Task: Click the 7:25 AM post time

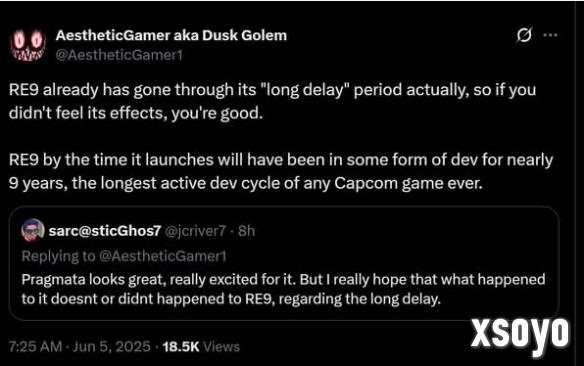Action: 35,347
